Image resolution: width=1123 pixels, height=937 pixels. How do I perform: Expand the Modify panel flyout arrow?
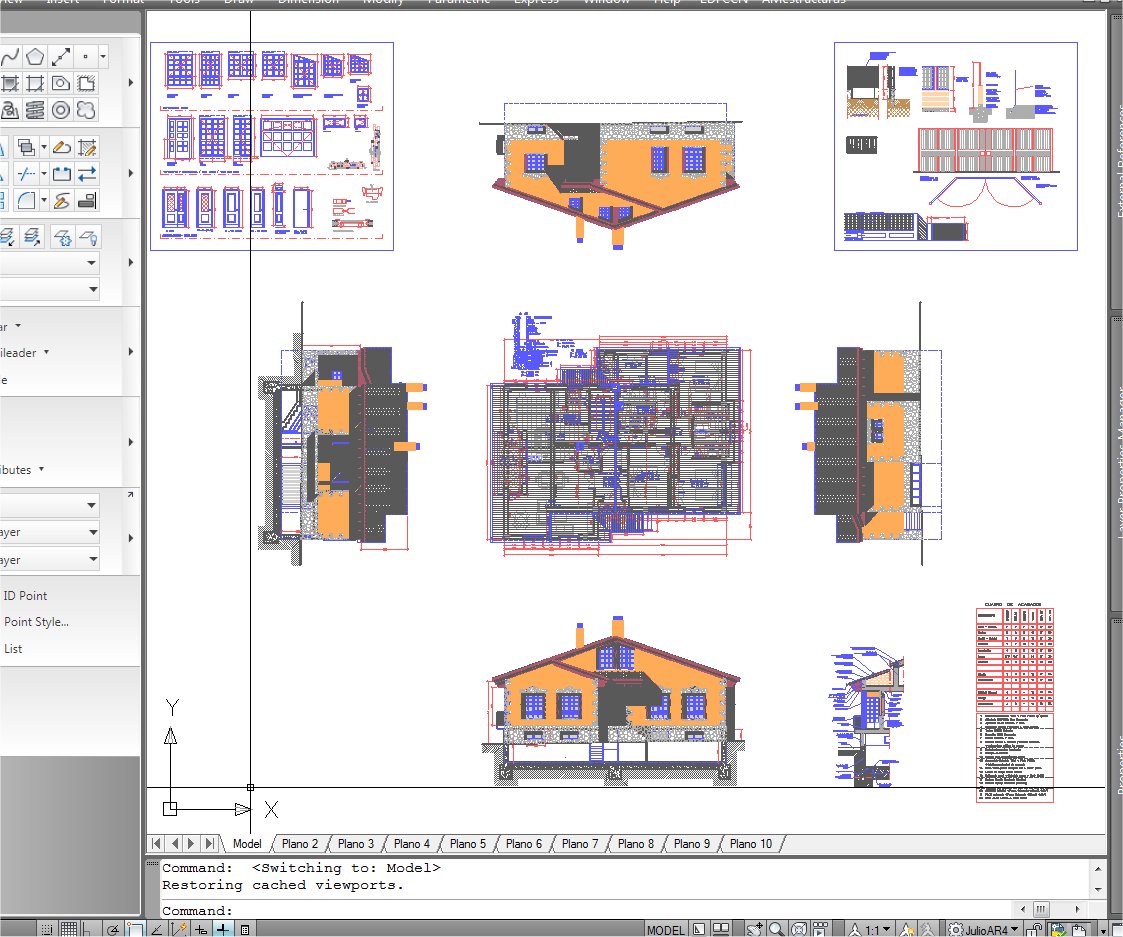pyautogui.click(x=130, y=173)
